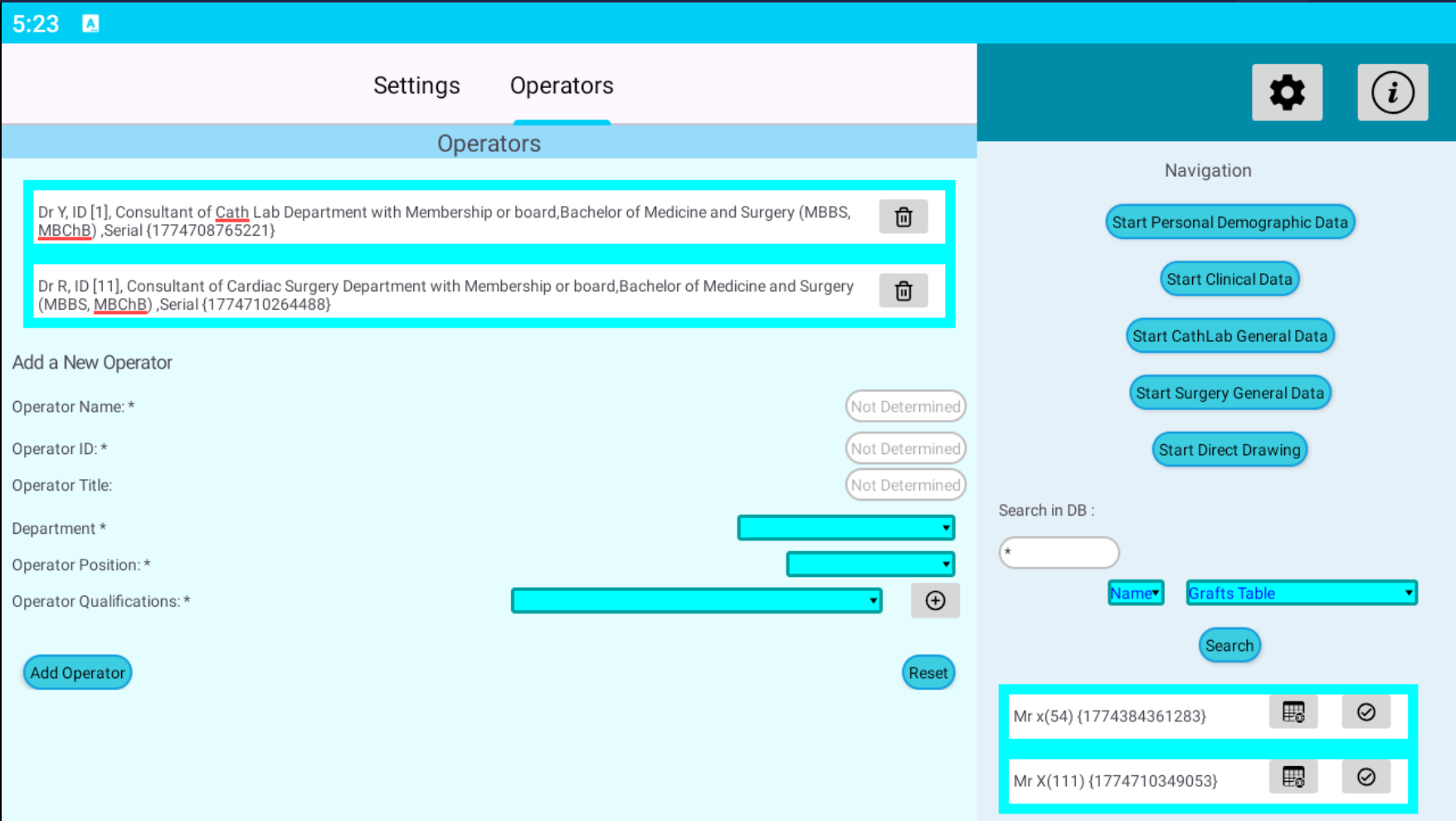Add qualification using the plus circle icon
This screenshot has height=821, width=1456.
934,601
